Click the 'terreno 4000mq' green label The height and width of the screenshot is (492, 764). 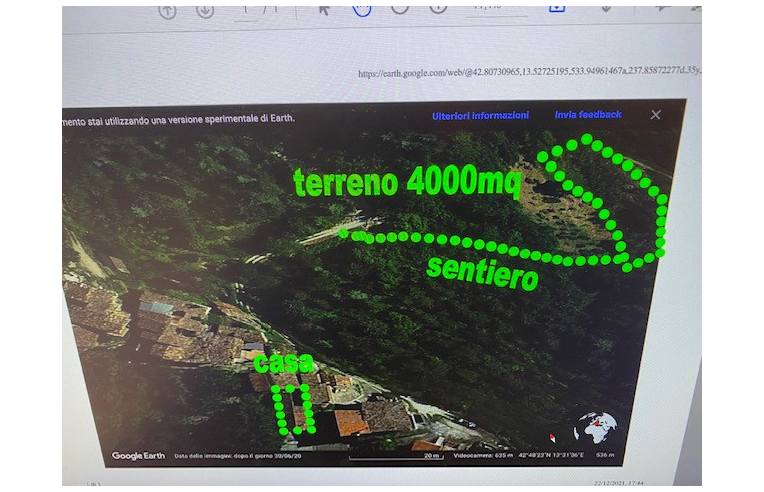[407, 182]
